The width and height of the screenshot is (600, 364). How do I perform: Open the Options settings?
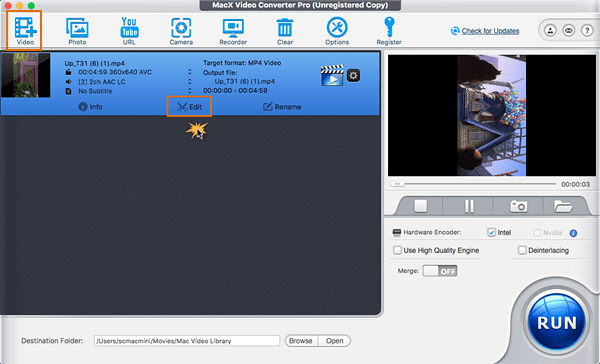pos(337,31)
